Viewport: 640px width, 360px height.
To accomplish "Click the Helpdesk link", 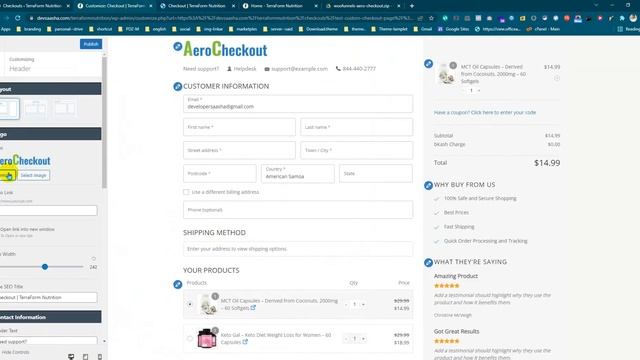I will (x=245, y=69).
